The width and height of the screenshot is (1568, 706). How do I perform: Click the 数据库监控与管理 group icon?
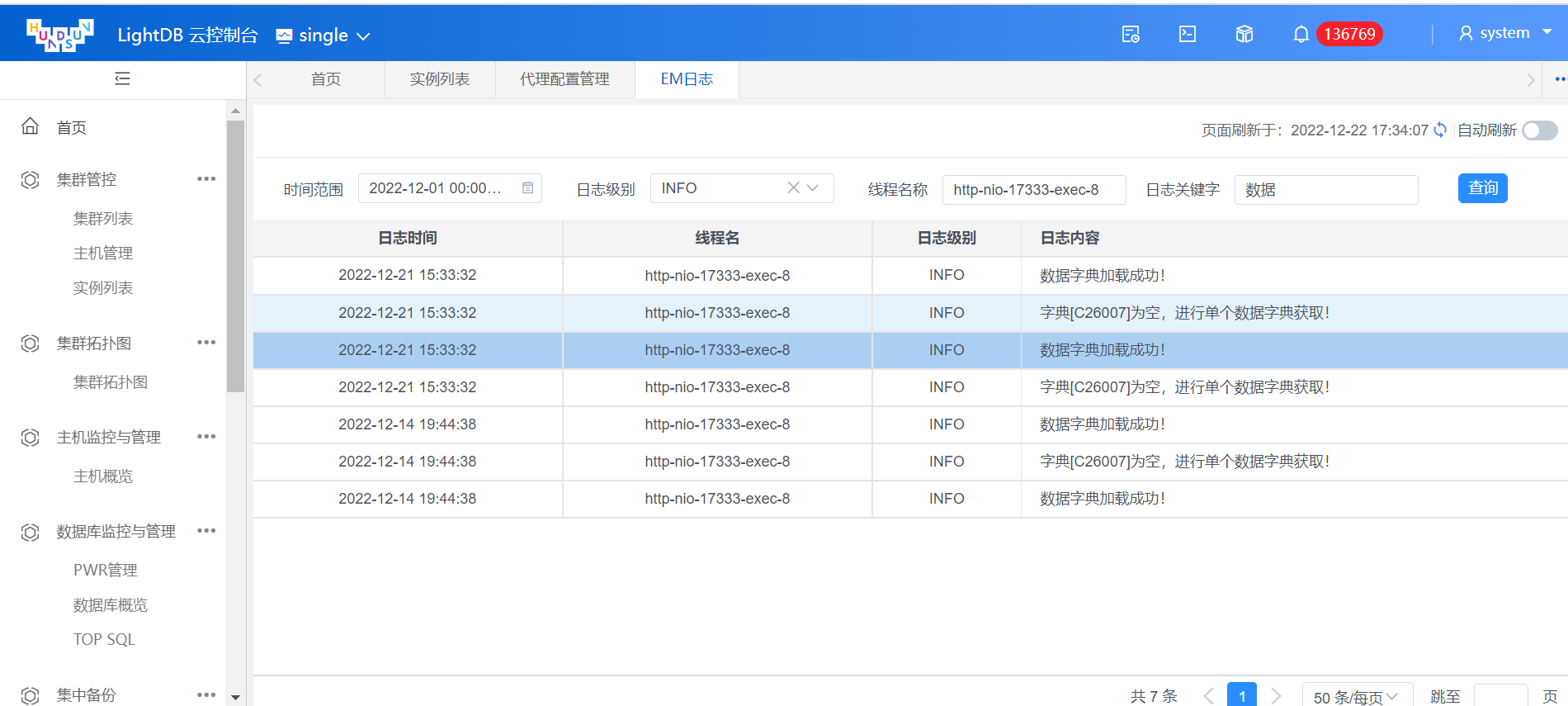point(30,531)
